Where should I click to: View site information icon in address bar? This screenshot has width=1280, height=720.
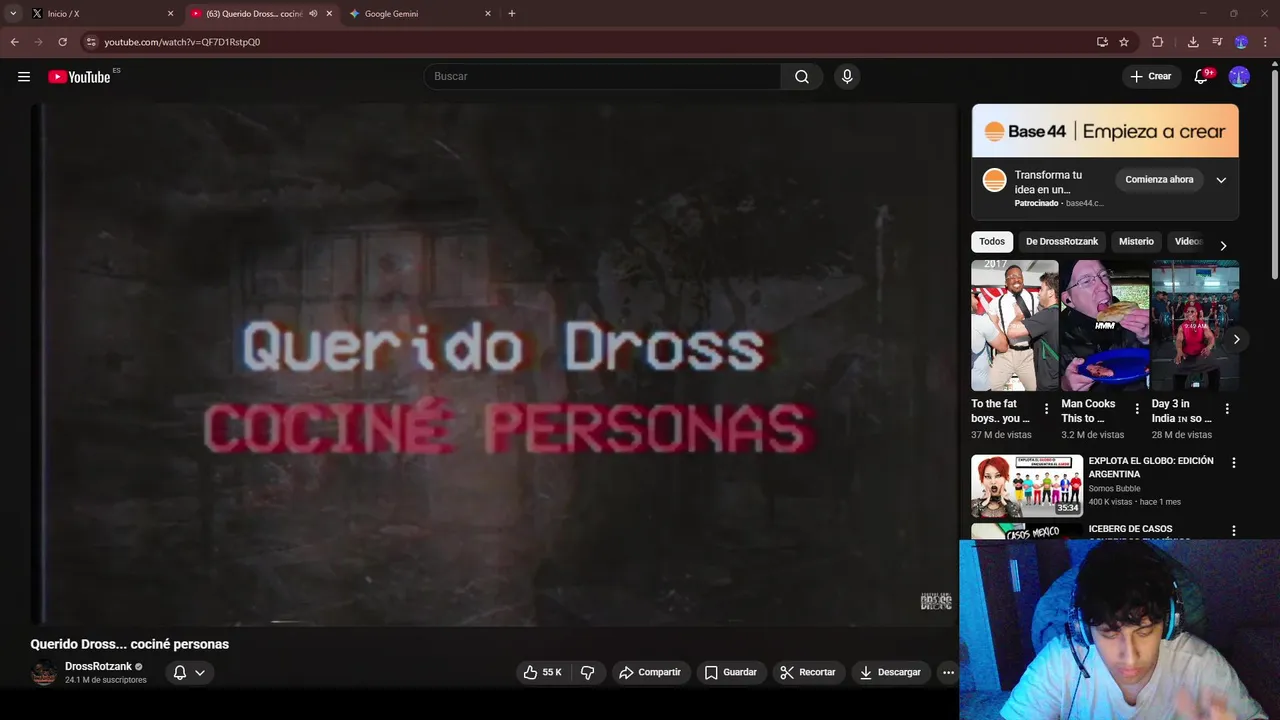[91, 42]
